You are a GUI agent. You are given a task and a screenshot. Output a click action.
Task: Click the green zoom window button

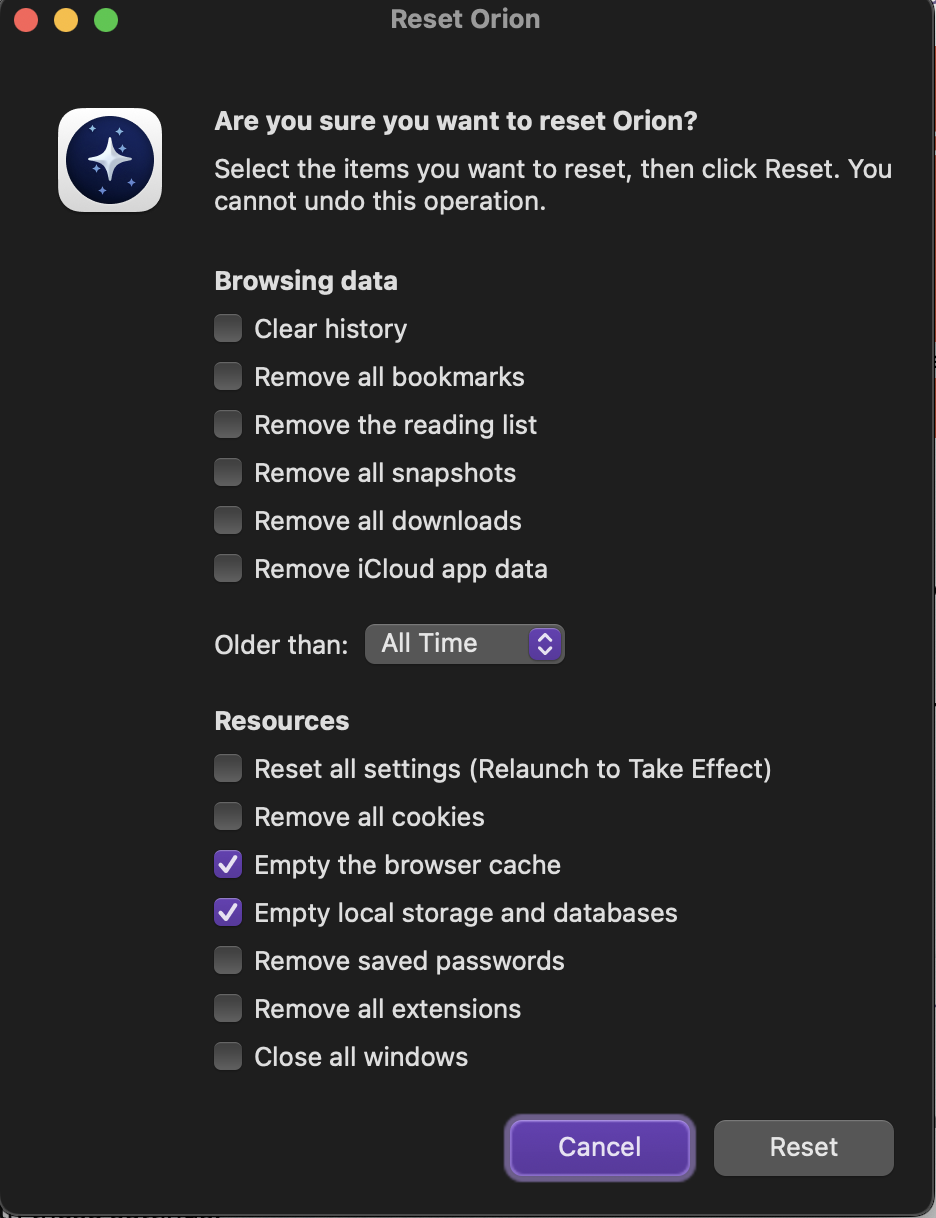(105, 20)
